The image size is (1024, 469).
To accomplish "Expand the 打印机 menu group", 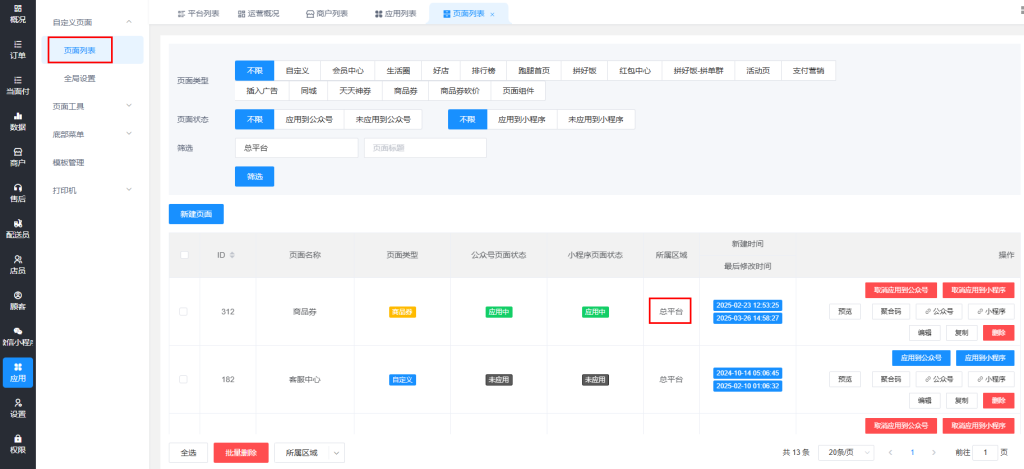I will pos(128,190).
